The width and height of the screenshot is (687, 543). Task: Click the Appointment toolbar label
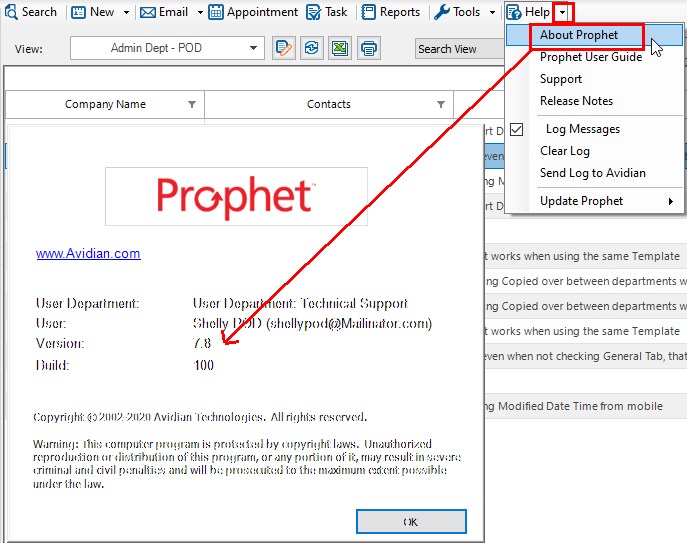[x=262, y=12]
